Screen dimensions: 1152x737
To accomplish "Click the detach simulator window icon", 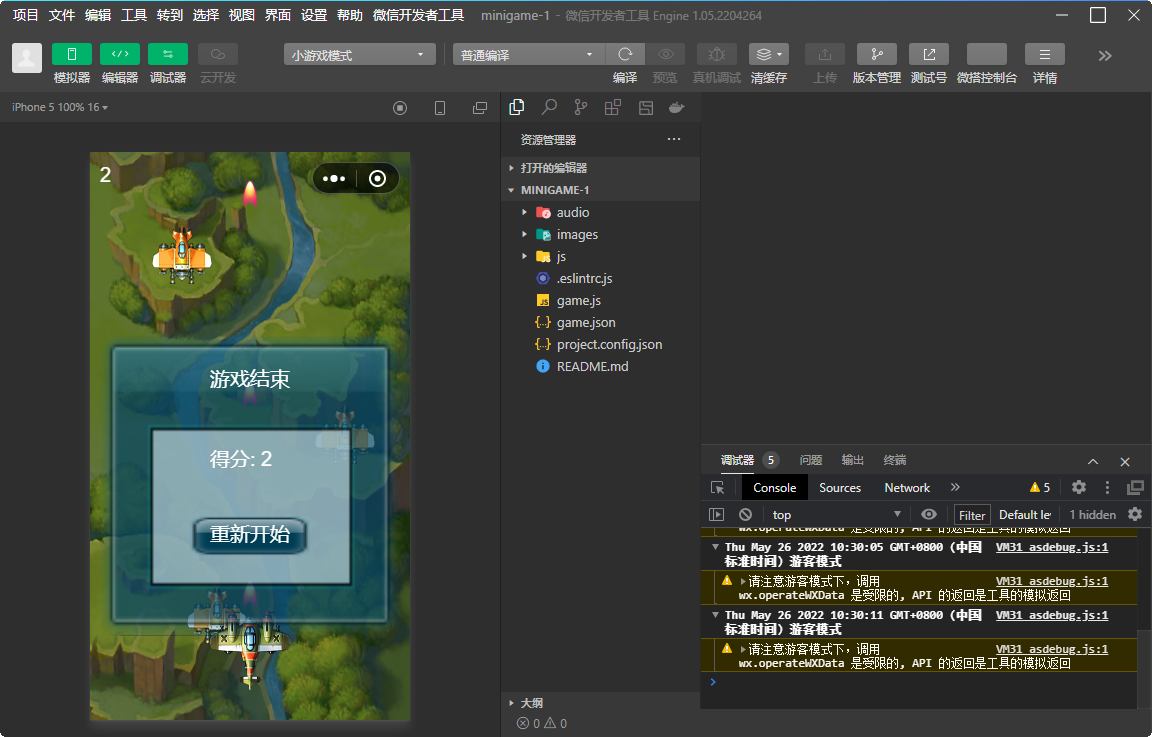I will click(x=480, y=108).
